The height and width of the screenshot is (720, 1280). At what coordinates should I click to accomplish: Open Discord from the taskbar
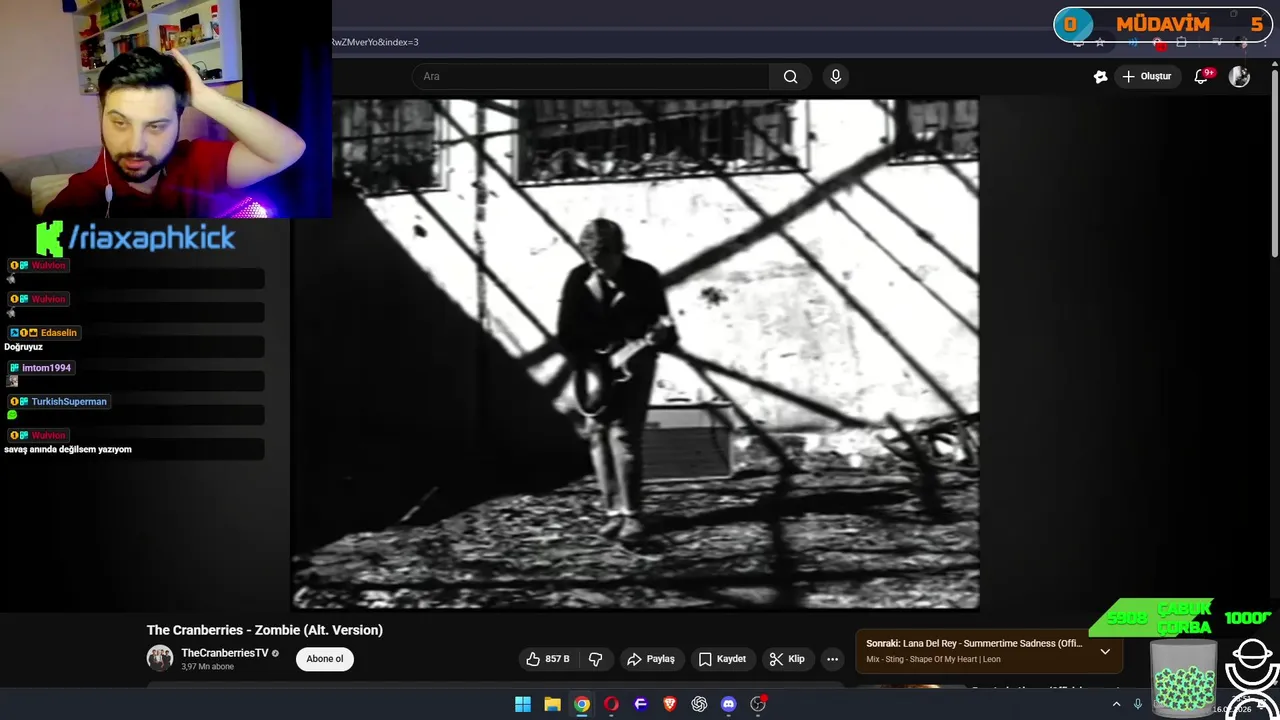(x=729, y=704)
